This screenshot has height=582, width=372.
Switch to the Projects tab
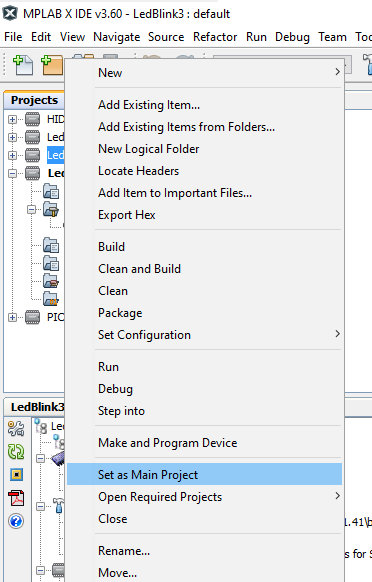34,100
